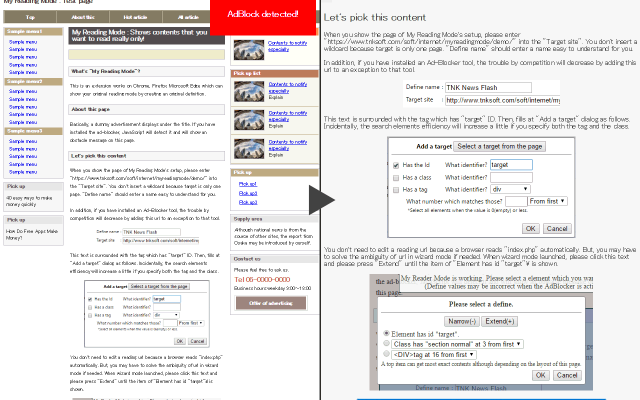640x400 pixels.
Task: Open the Top navigation tab
Action: [30, 17]
